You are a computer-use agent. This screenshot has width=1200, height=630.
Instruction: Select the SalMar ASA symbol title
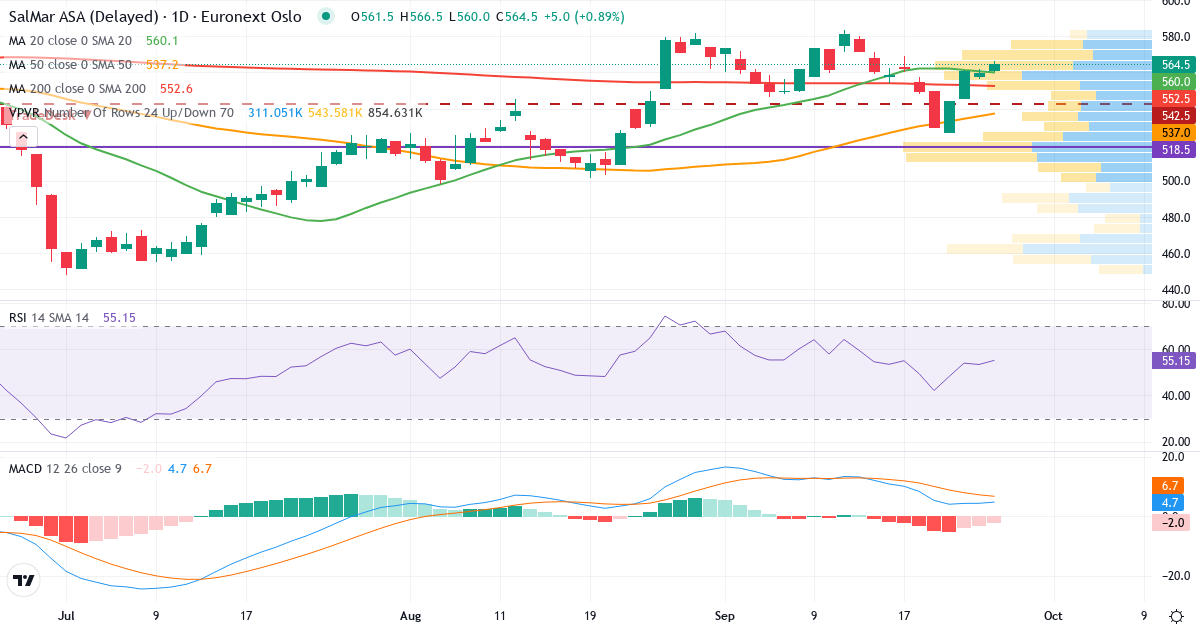(x=155, y=17)
